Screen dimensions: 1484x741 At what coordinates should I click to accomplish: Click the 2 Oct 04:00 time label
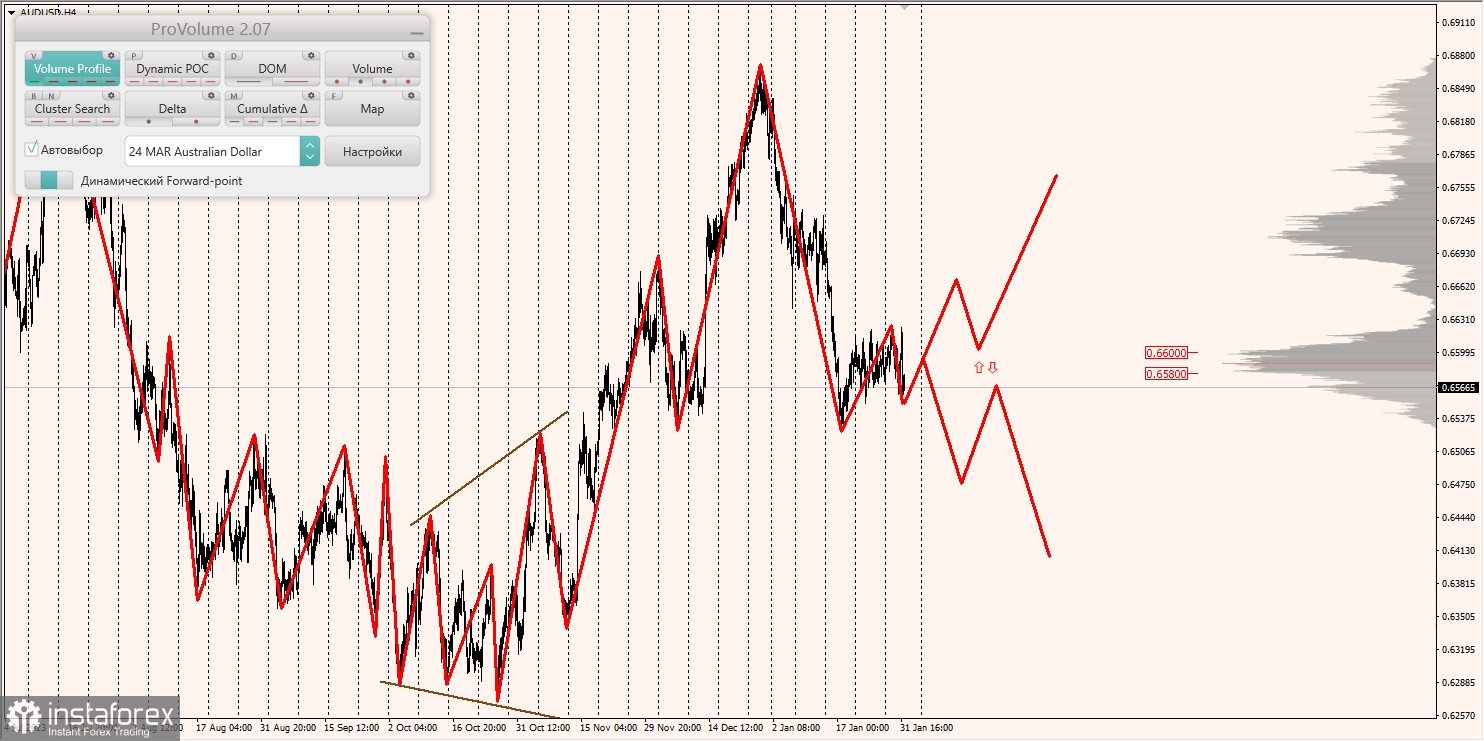coord(412,728)
